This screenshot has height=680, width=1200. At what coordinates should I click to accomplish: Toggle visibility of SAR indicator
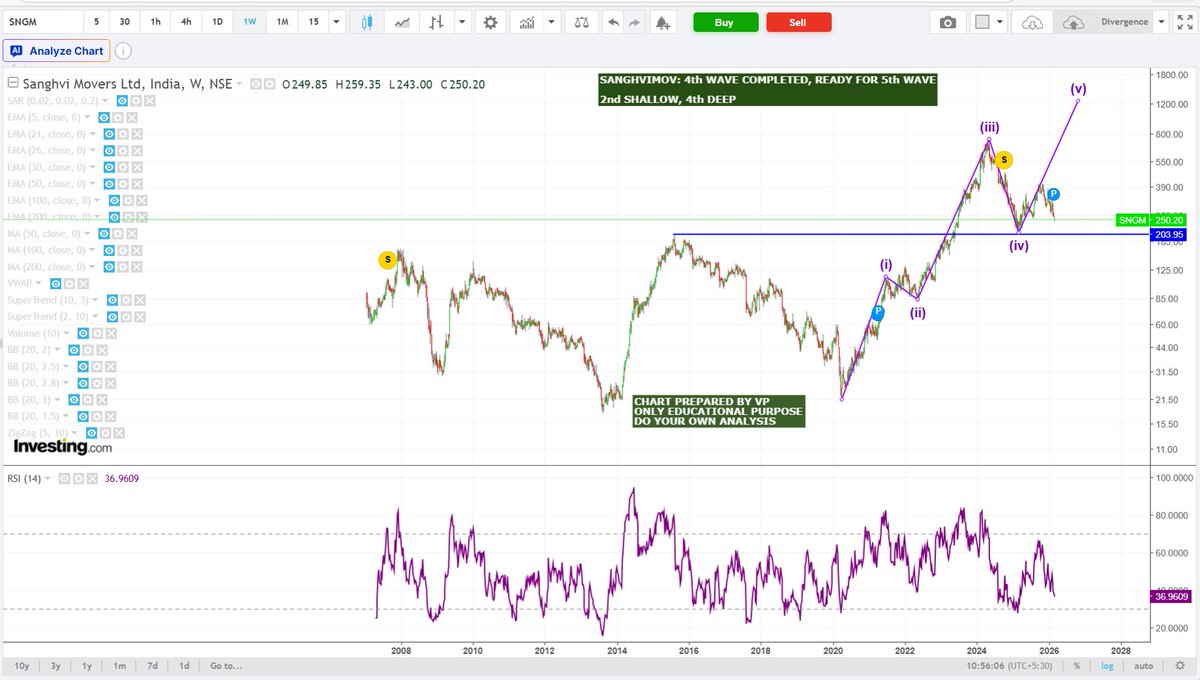123,101
